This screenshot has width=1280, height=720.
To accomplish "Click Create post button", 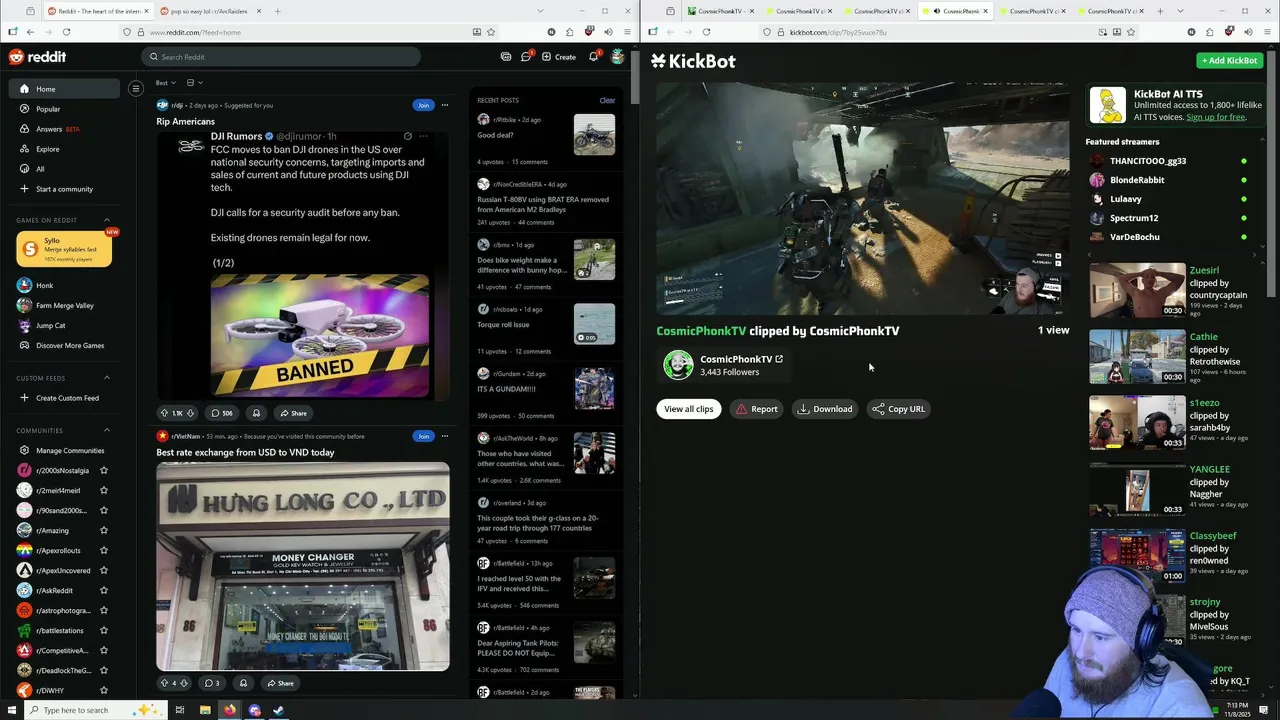I will click(x=559, y=57).
